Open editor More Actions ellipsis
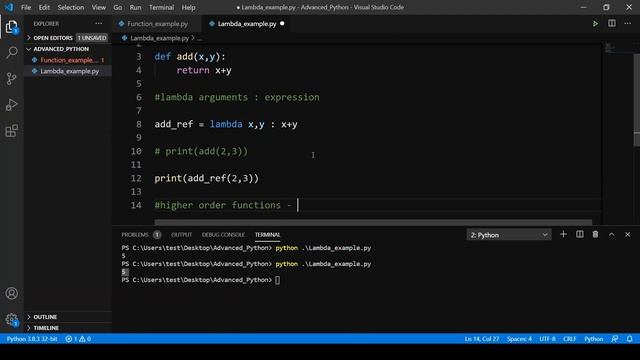Screen dimensions: 640x360 click(627, 24)
